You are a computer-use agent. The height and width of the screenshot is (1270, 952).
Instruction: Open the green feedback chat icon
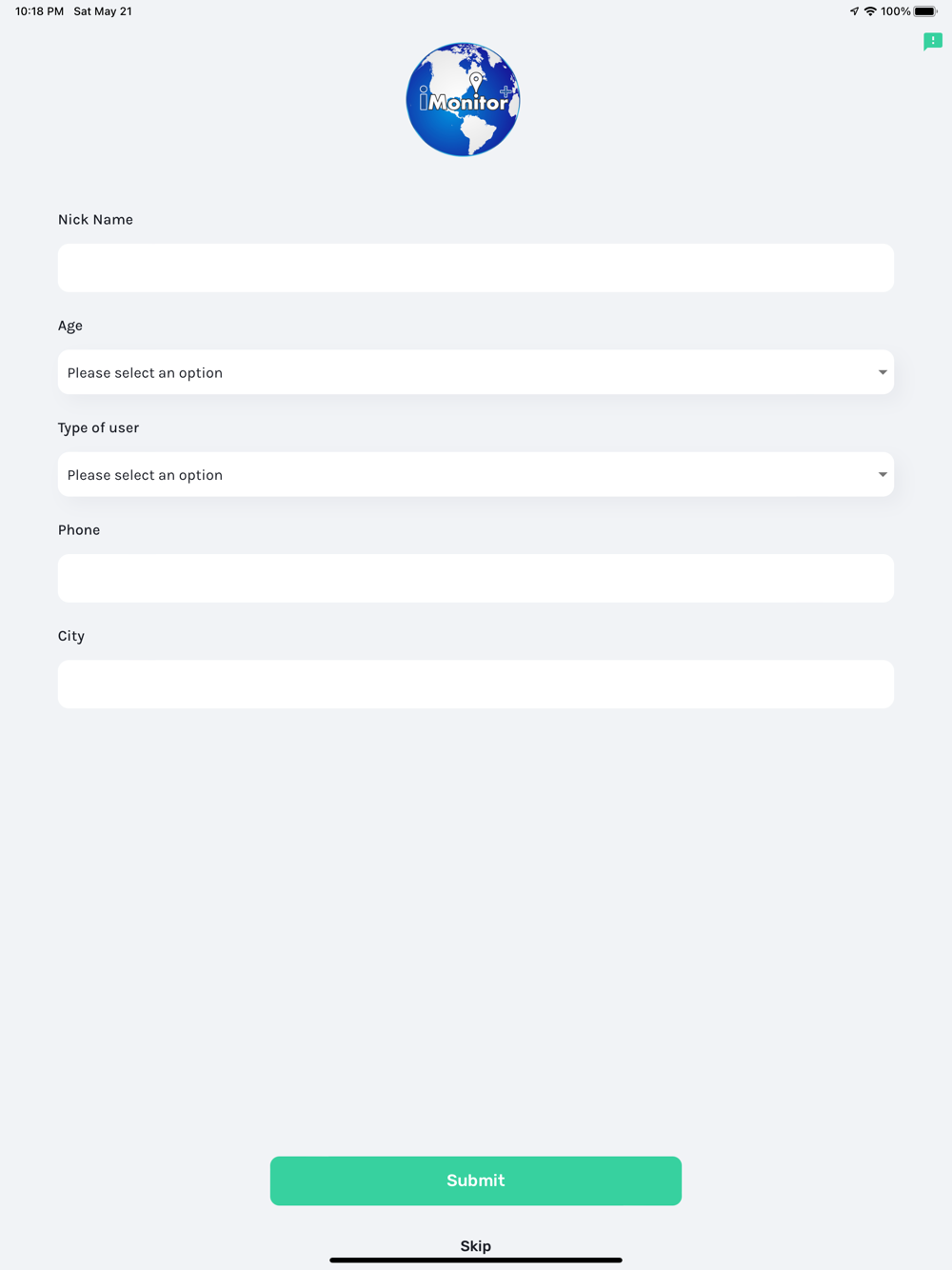pos(932,41)
